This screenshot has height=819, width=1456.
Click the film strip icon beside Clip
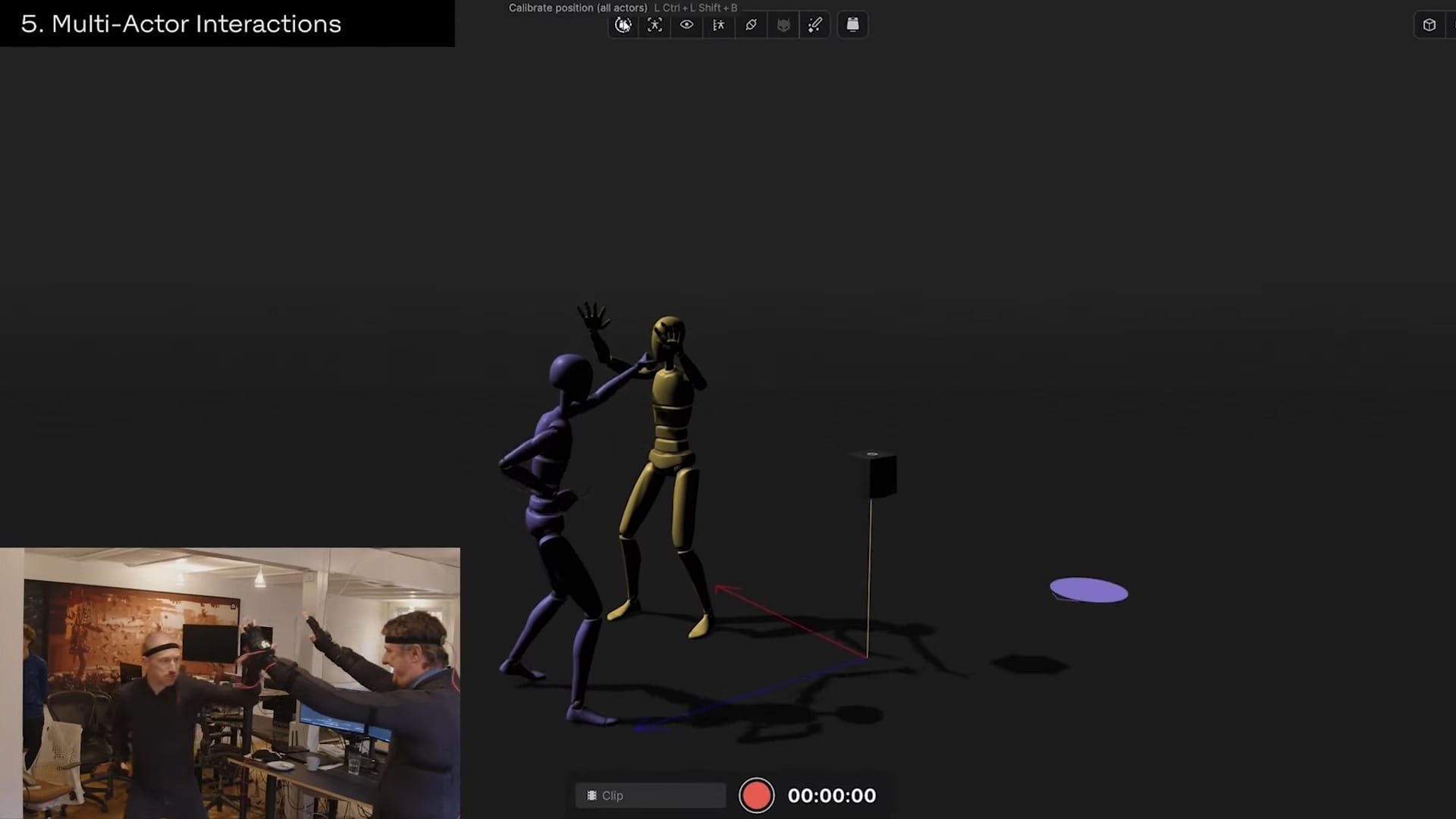[592, 795]
